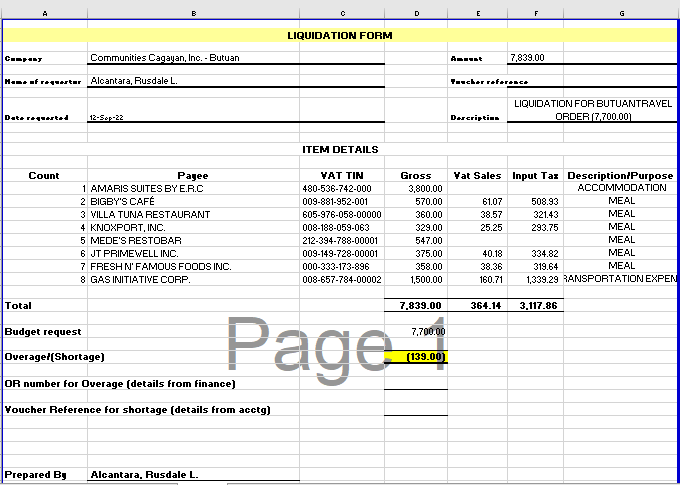Select gross amount 570.00
Screen dimensions: 680x485
coord(416,202)
